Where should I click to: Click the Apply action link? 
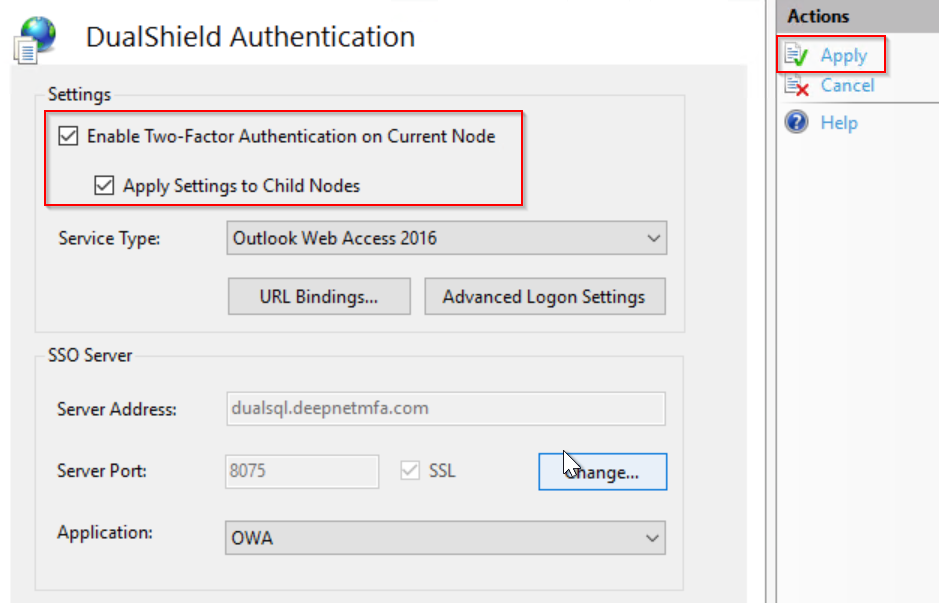coord(844,56)
